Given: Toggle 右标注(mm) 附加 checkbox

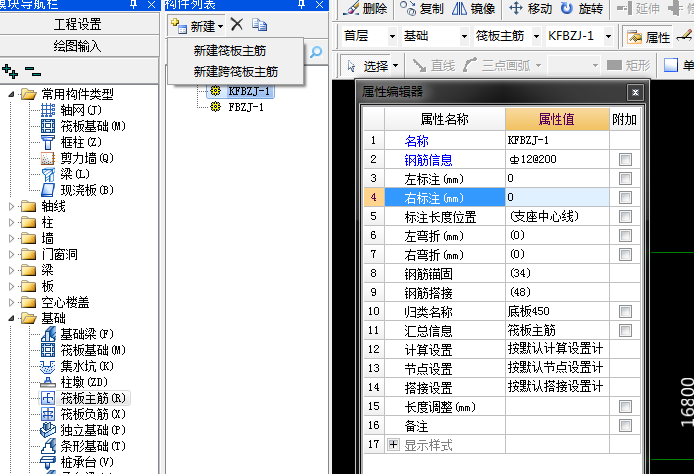Looking at the screenshot, I should (x=625, y=197).
